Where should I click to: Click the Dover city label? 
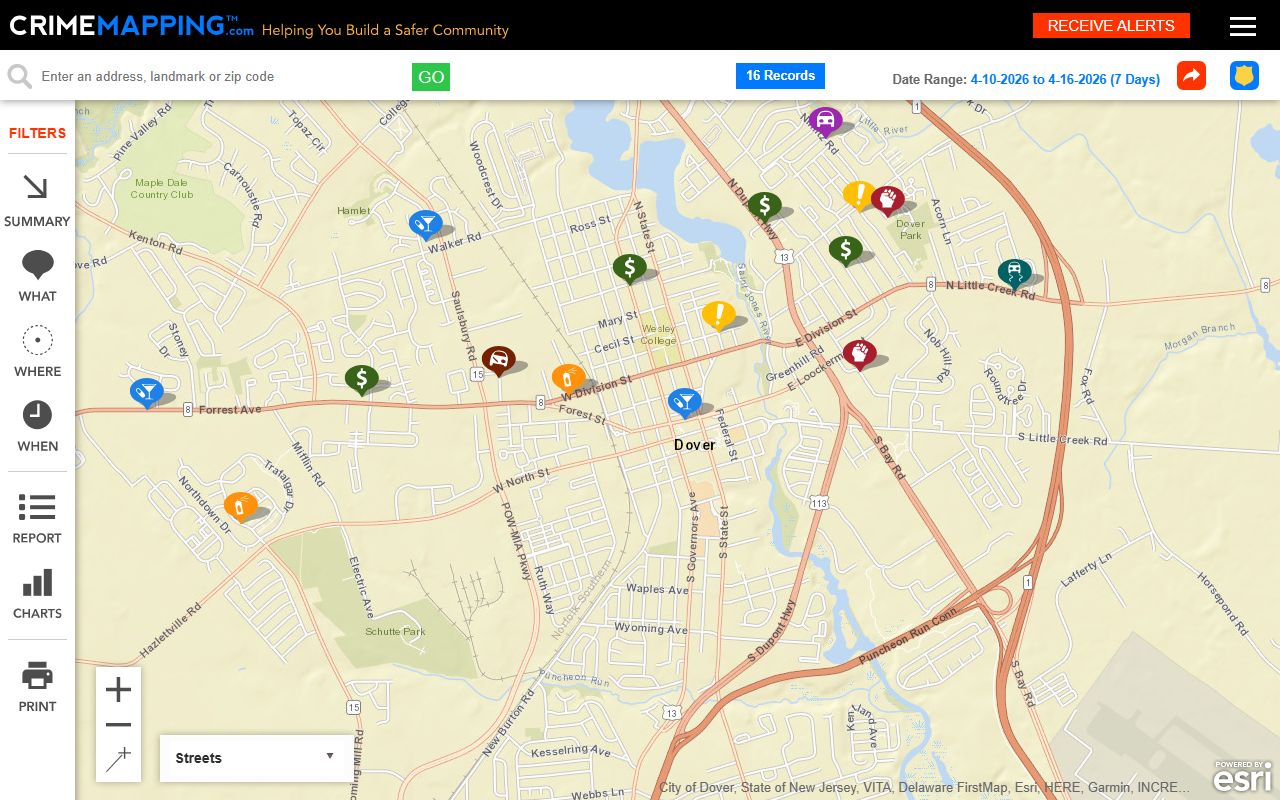tap(694, 445)
